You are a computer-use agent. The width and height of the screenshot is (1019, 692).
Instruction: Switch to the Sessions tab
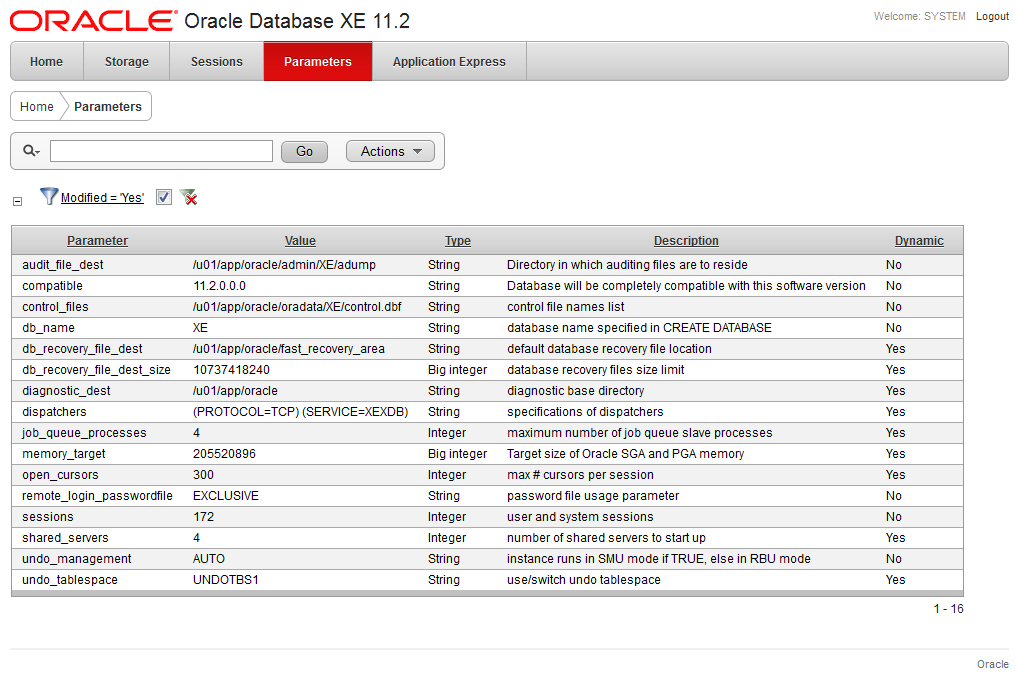(x=216, y=62)
